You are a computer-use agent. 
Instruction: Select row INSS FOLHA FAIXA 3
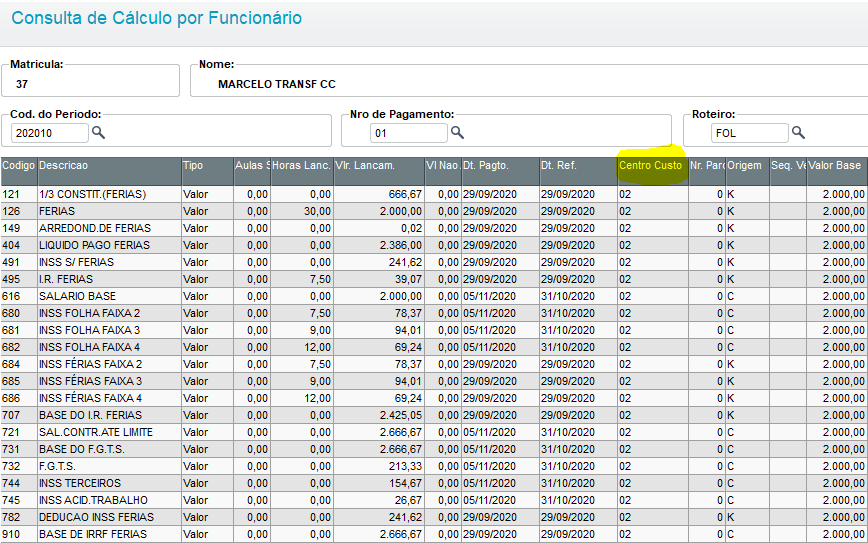click(434, 330)
